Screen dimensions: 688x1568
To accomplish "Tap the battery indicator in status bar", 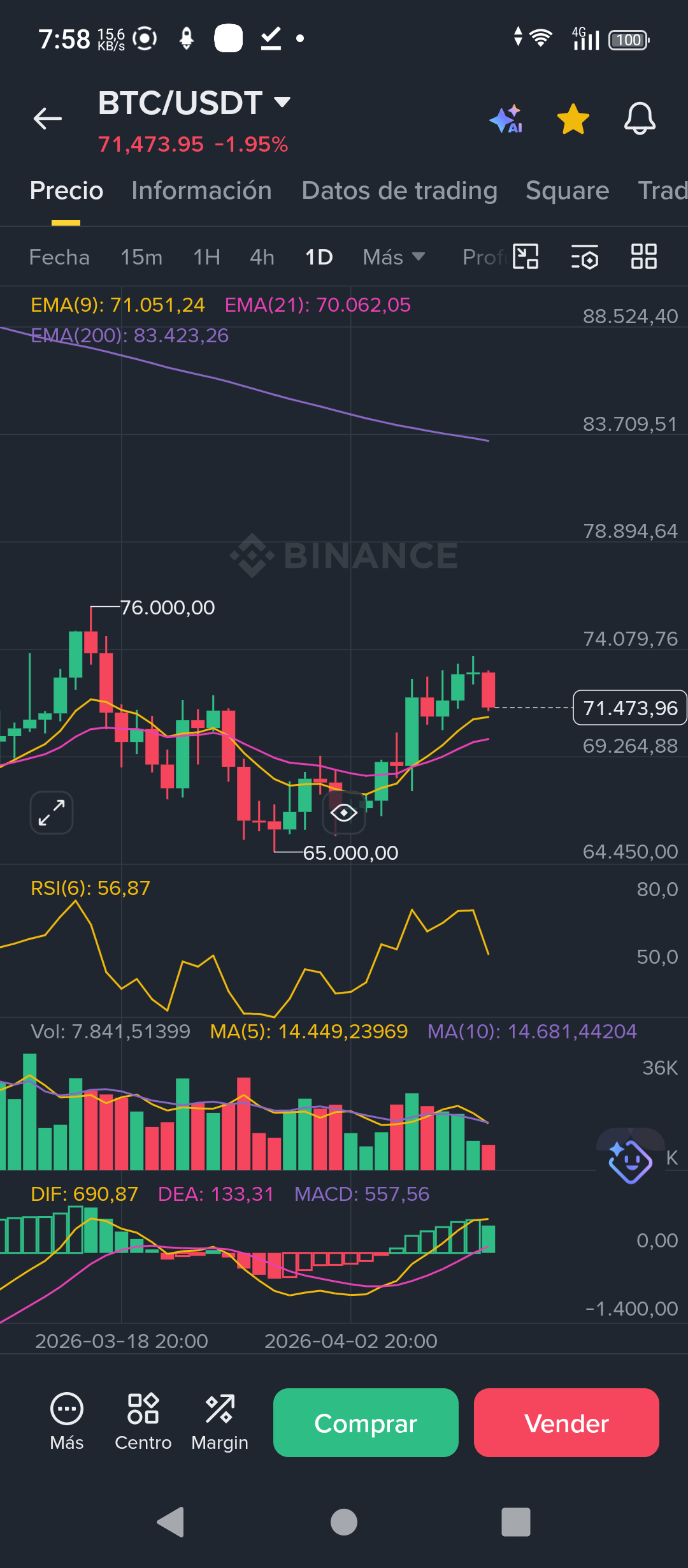I will click(629, 40).
